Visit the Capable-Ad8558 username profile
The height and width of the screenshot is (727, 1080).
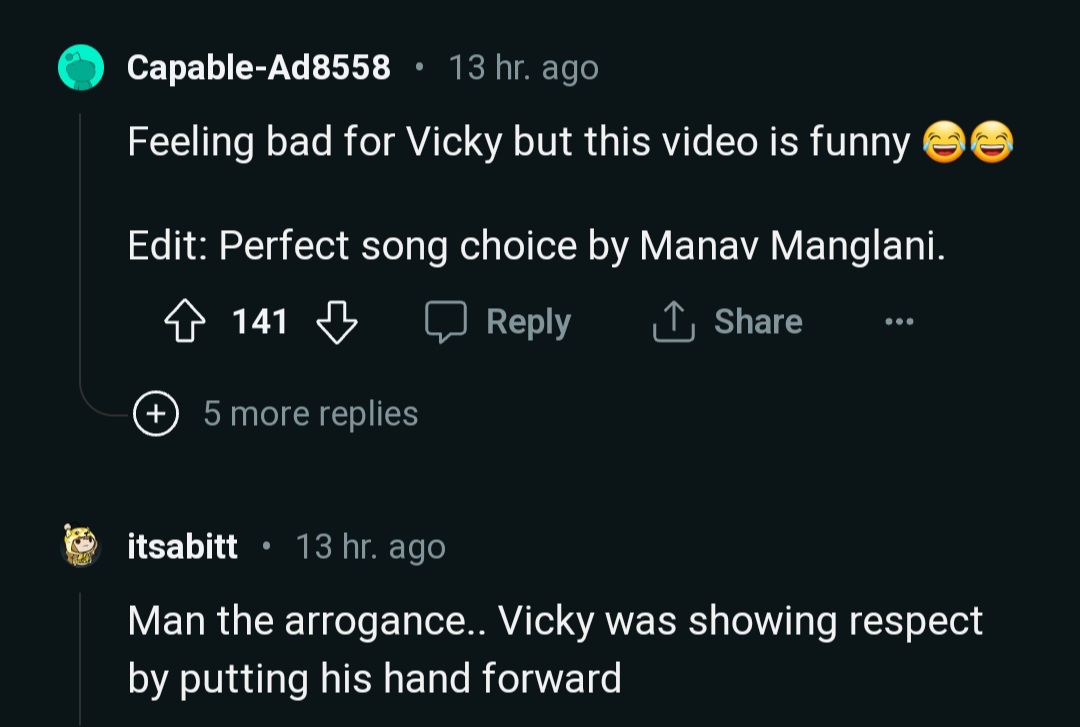click(x=259, y=68)
